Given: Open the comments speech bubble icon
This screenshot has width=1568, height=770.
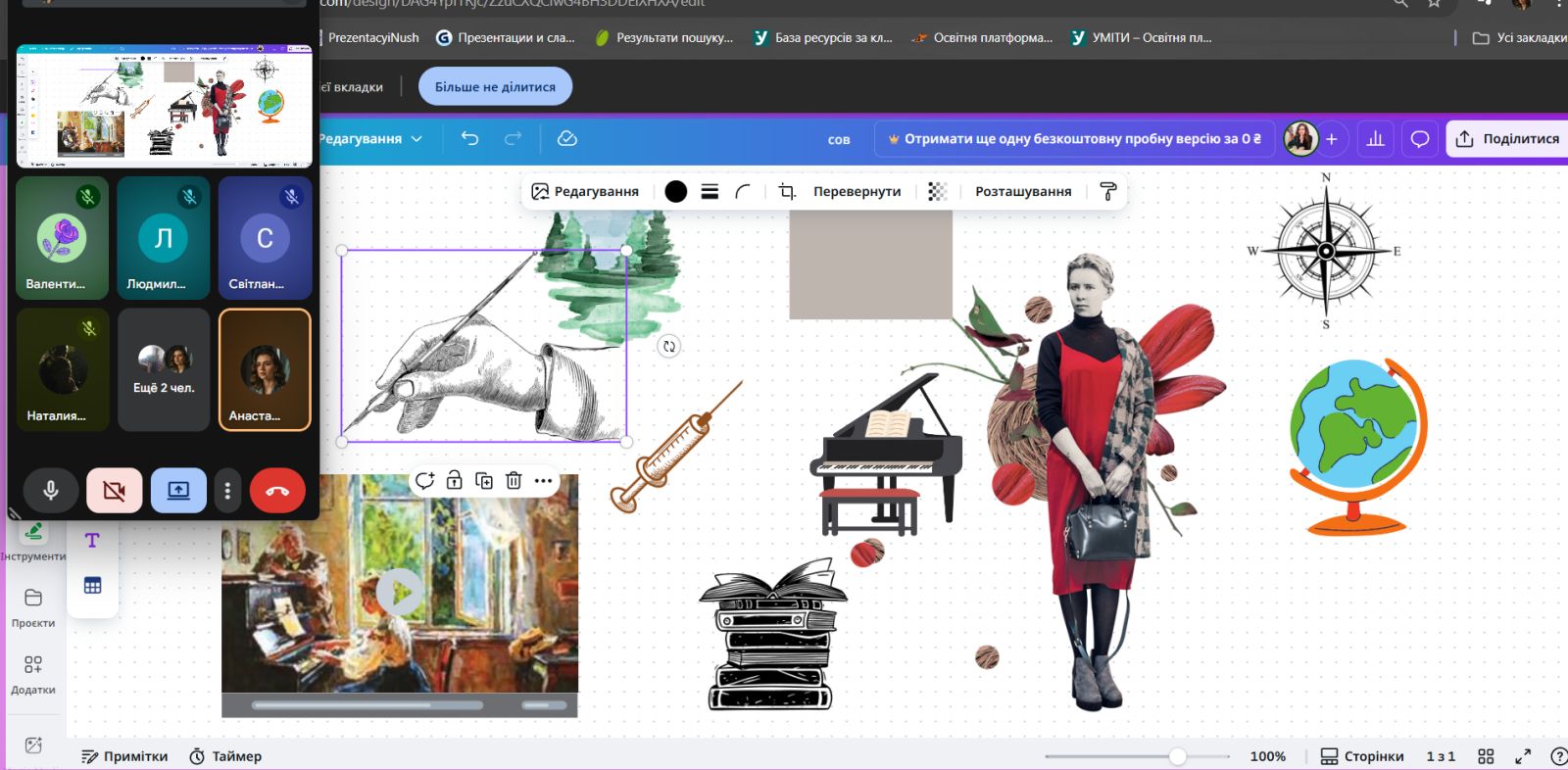Looking at the screenshot, I should tap(1419, 139).
